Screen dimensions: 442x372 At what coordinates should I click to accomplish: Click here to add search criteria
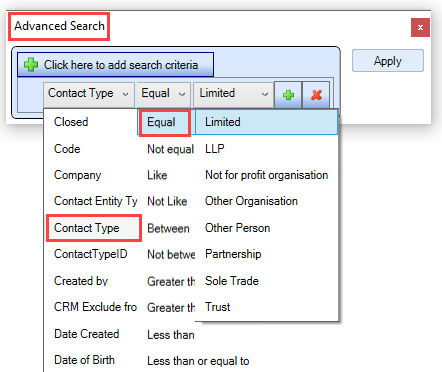[x=115, y=65]
